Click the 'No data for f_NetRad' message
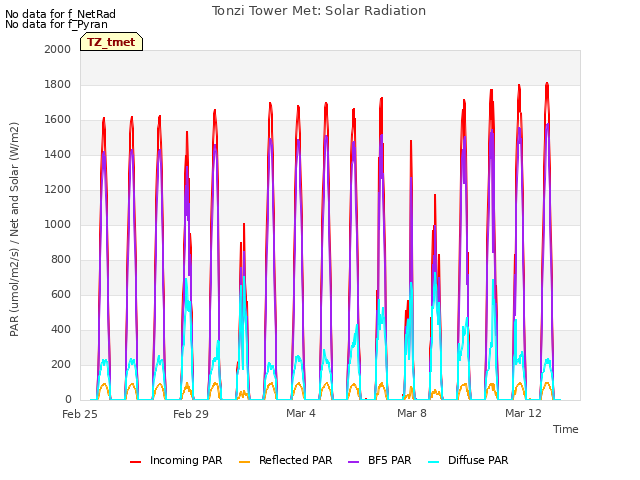 [x=60, y=14]
